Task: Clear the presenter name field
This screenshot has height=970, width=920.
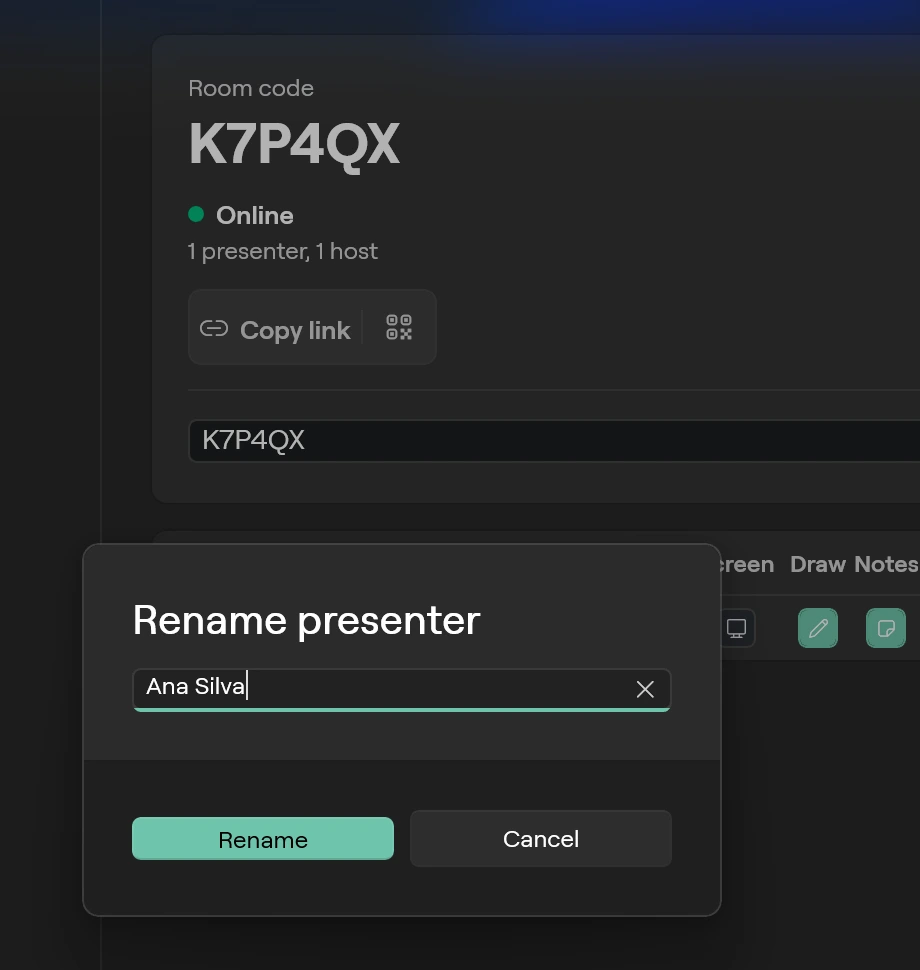Action: point(645,689)
